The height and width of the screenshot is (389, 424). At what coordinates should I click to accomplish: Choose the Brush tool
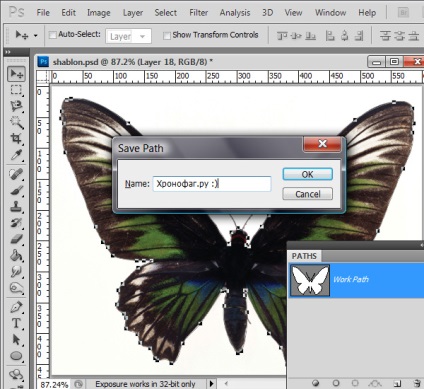(16, 190)
